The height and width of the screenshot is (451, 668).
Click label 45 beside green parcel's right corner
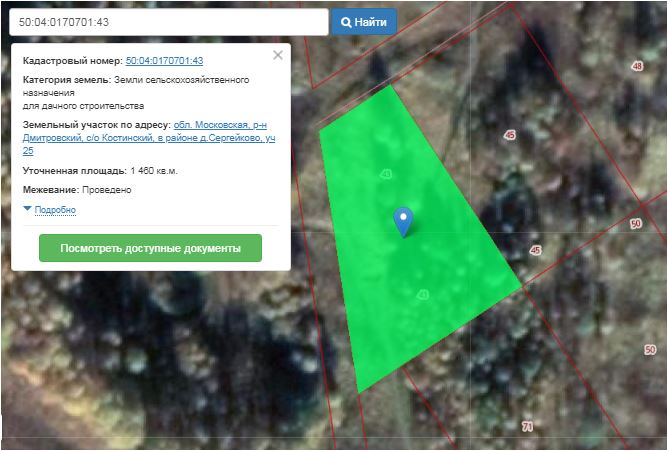[x=535, y=250]
